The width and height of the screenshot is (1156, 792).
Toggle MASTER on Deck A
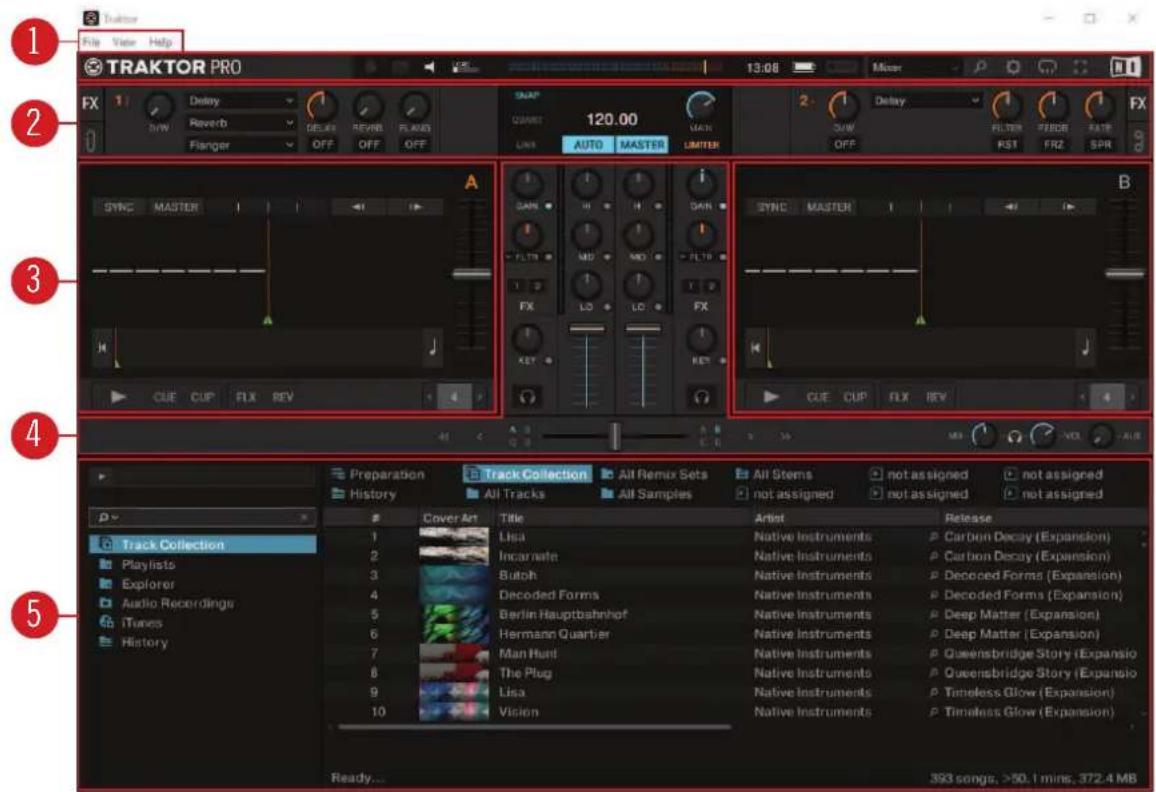176,207
